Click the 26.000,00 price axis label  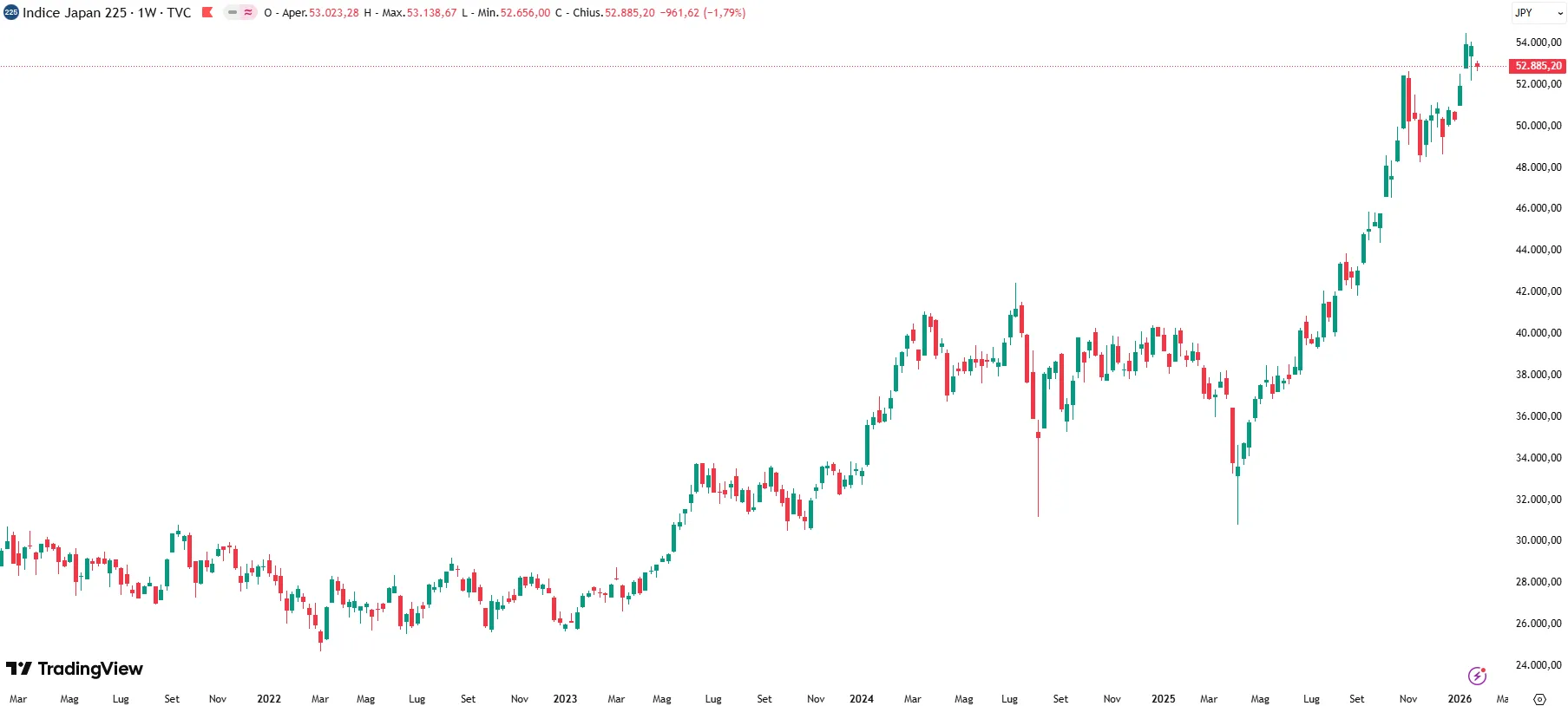[x=1538, y=624]
